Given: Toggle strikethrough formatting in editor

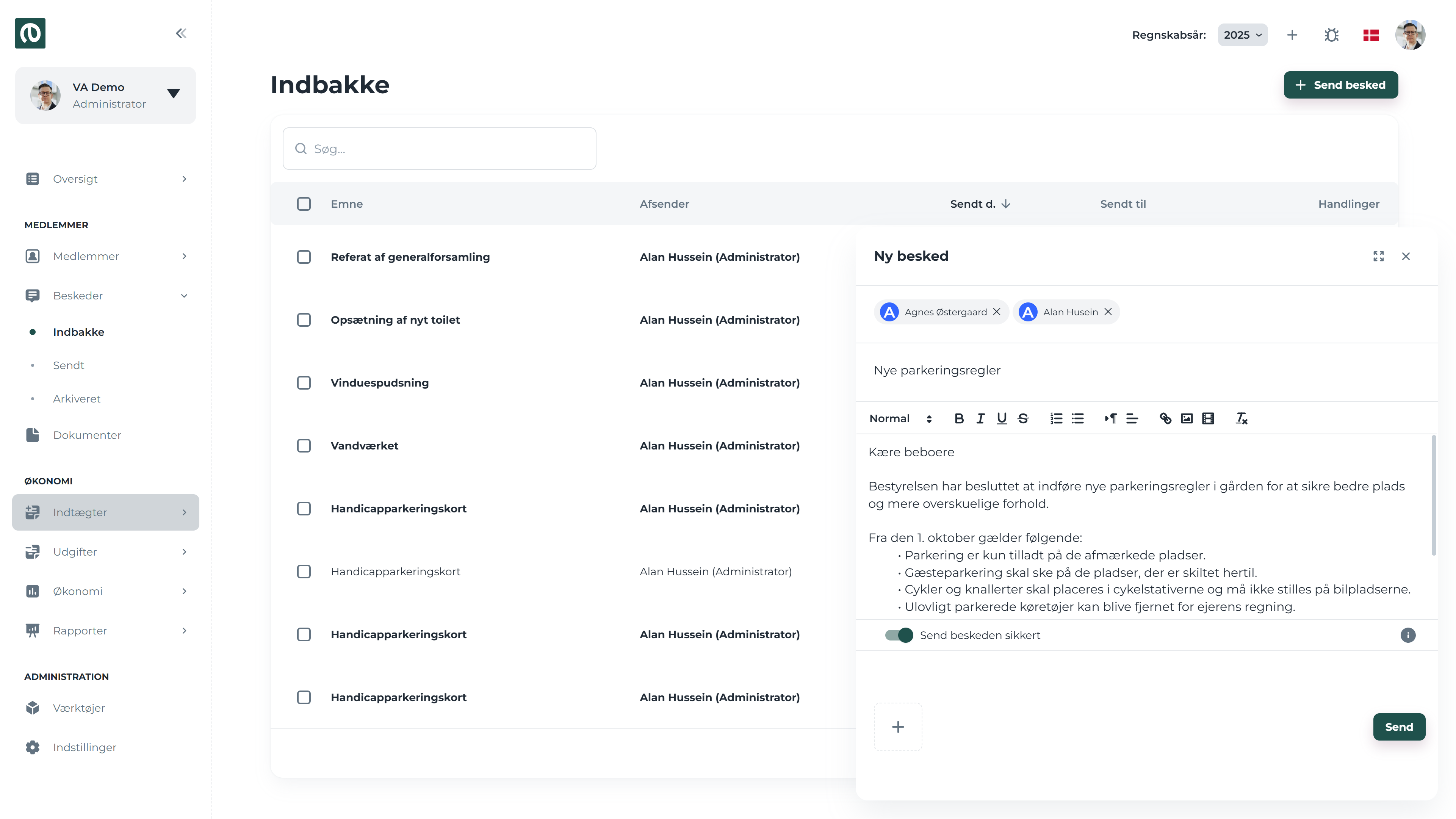Looking at the screenshot, I should (1023, 418).
